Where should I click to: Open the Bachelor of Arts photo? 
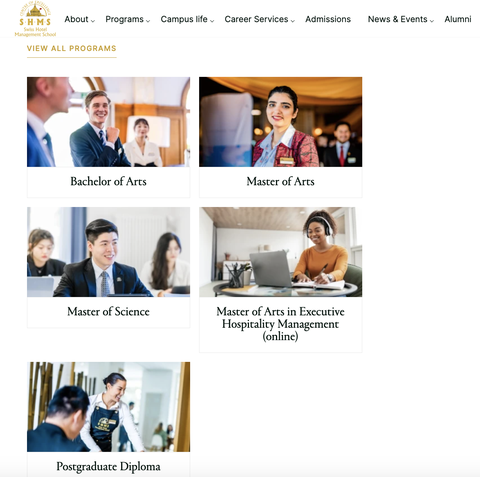(x=109, y=122)
